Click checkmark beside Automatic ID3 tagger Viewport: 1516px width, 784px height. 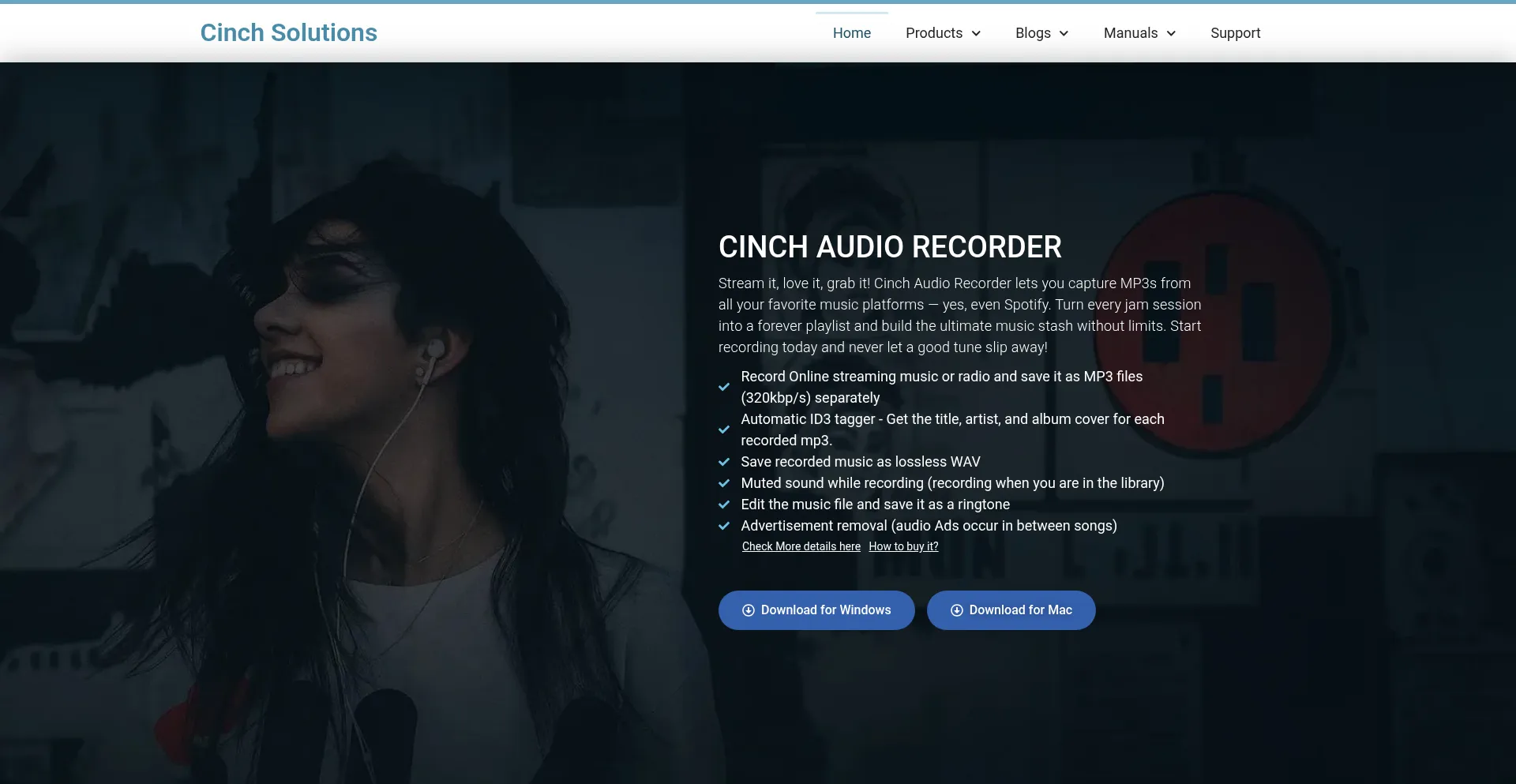tap(724, 430)
